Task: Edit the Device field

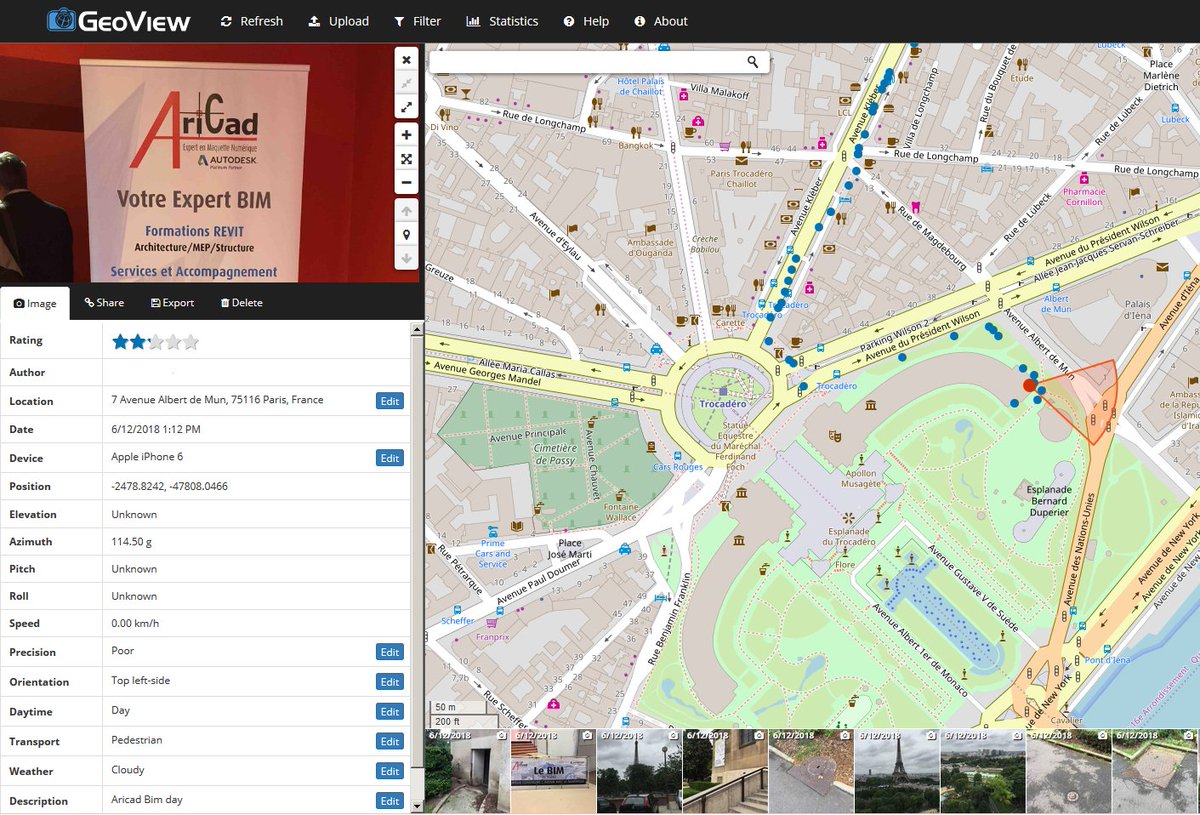Action: (x=390, y=458)
